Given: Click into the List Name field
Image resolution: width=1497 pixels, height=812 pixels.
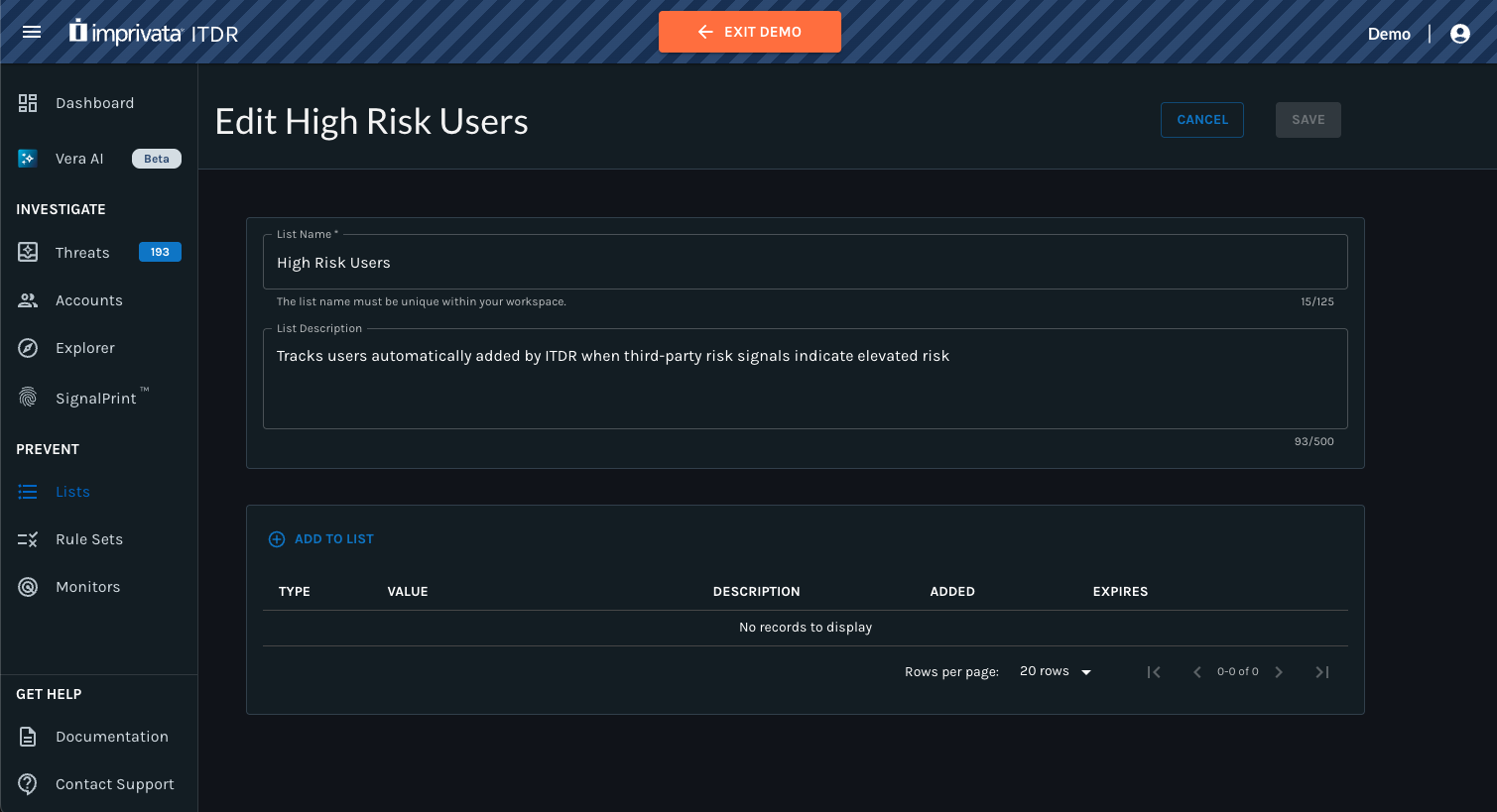Looking at the screenshot, I should 806,263.
